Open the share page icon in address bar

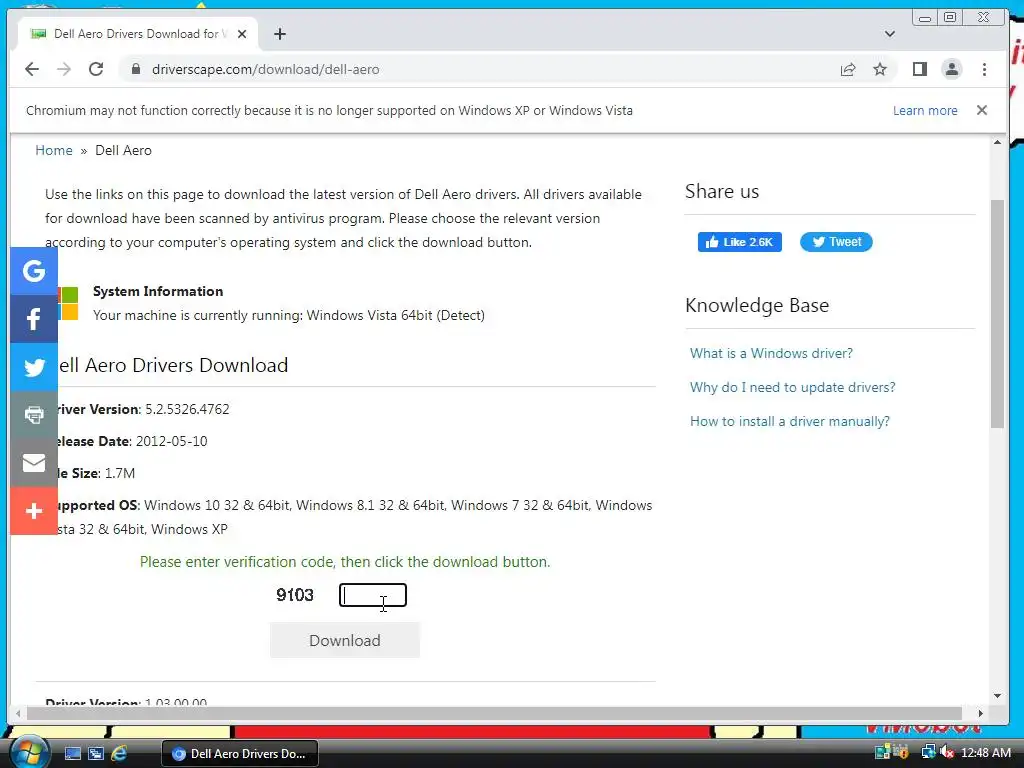click(x=848, y=69)
